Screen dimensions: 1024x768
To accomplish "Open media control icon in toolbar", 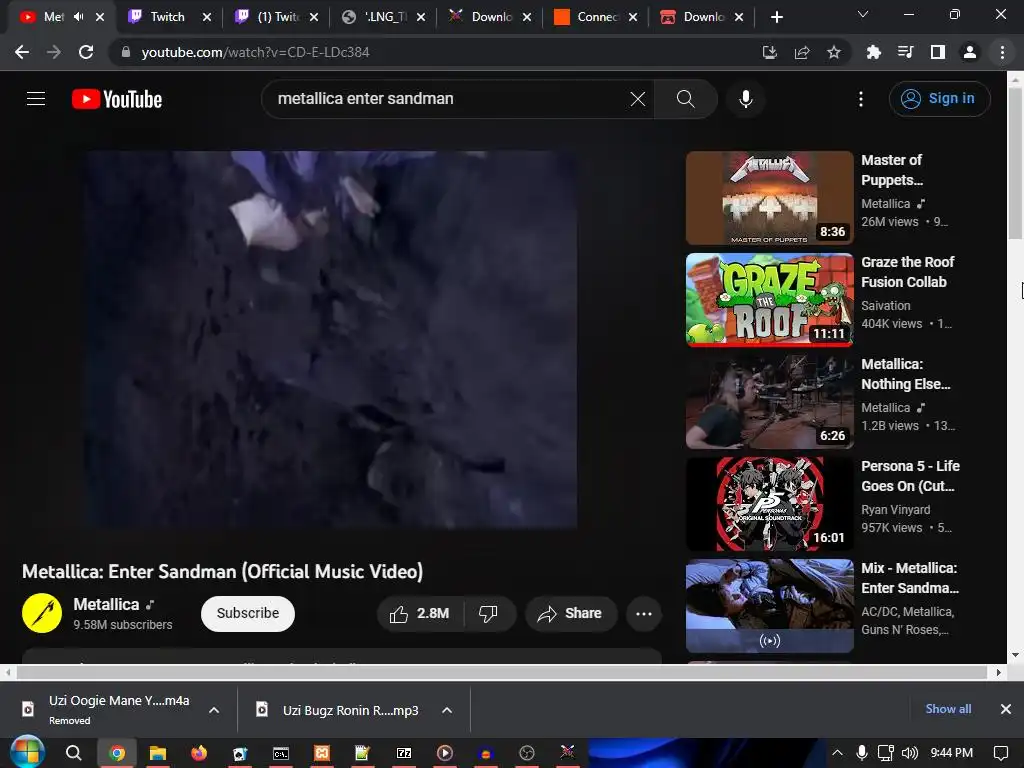I will (x=905, y=52).
